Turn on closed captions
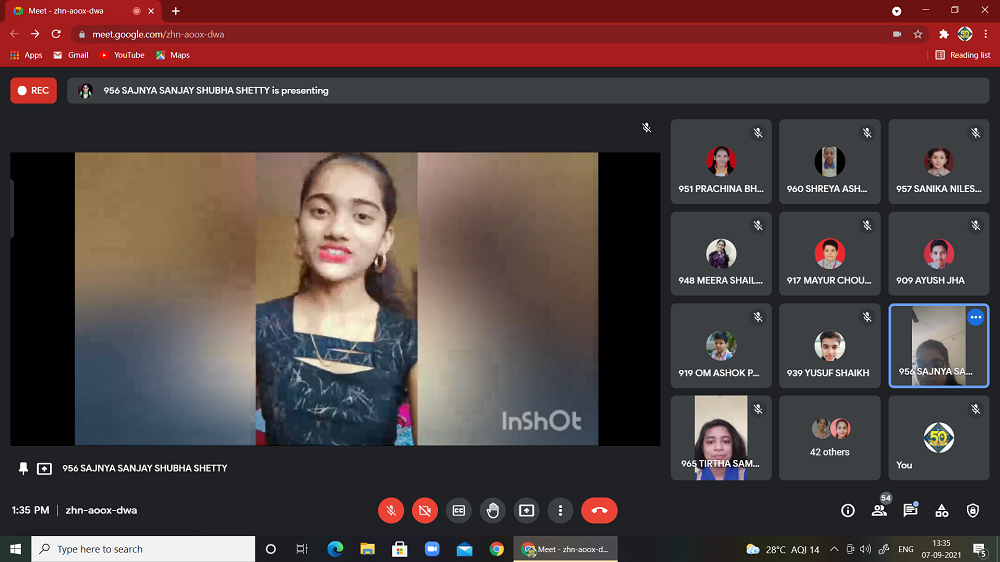1000x562 pixels. 459,510
